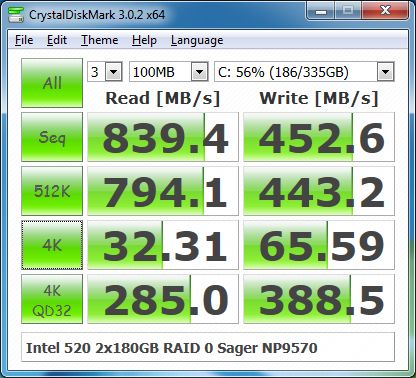Click the Read [MB/s] column header
416x378 pixels.
click(163, 98)
